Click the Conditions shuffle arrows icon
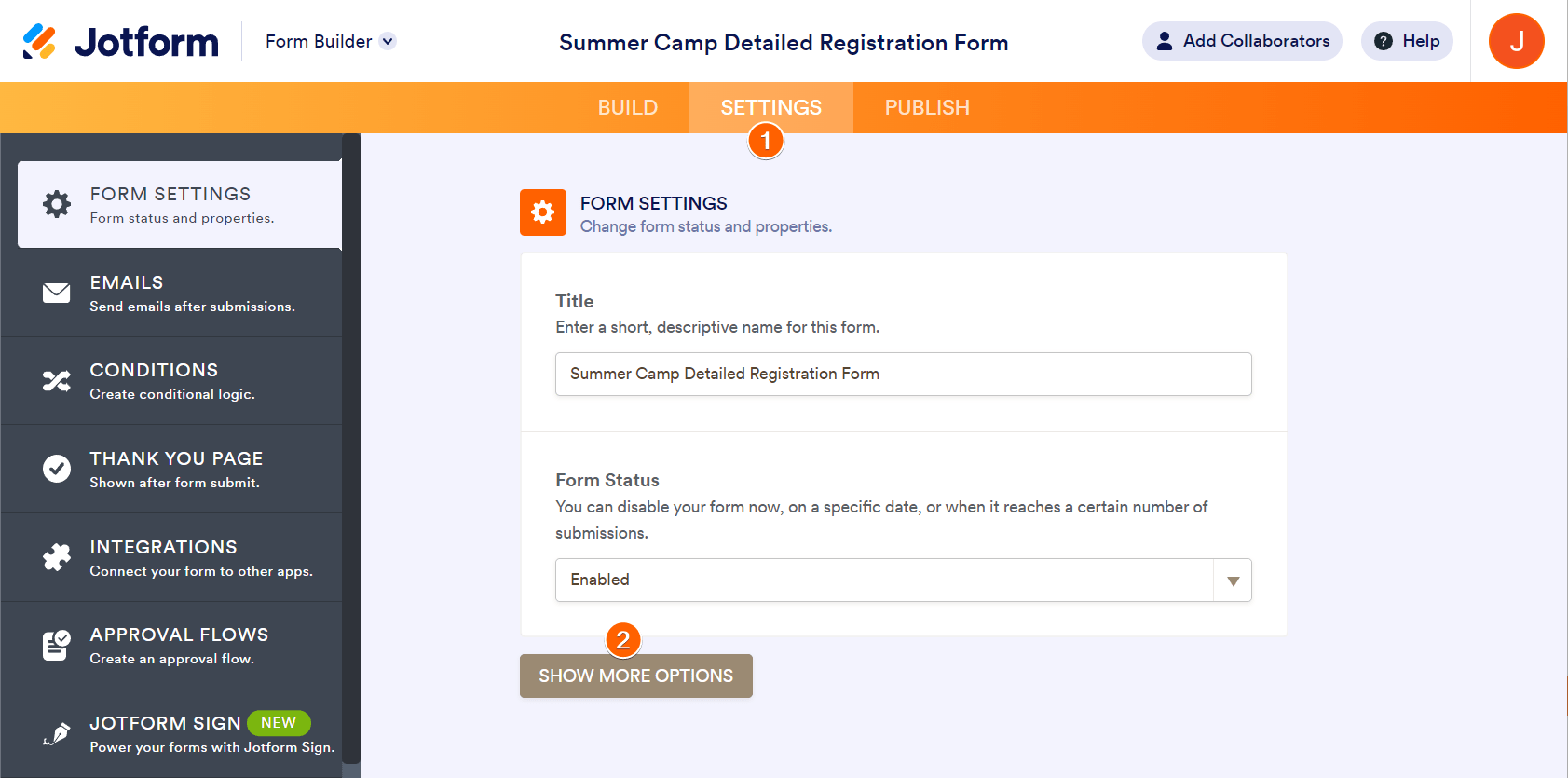The image size is (1568, 778). pos(57,381)
